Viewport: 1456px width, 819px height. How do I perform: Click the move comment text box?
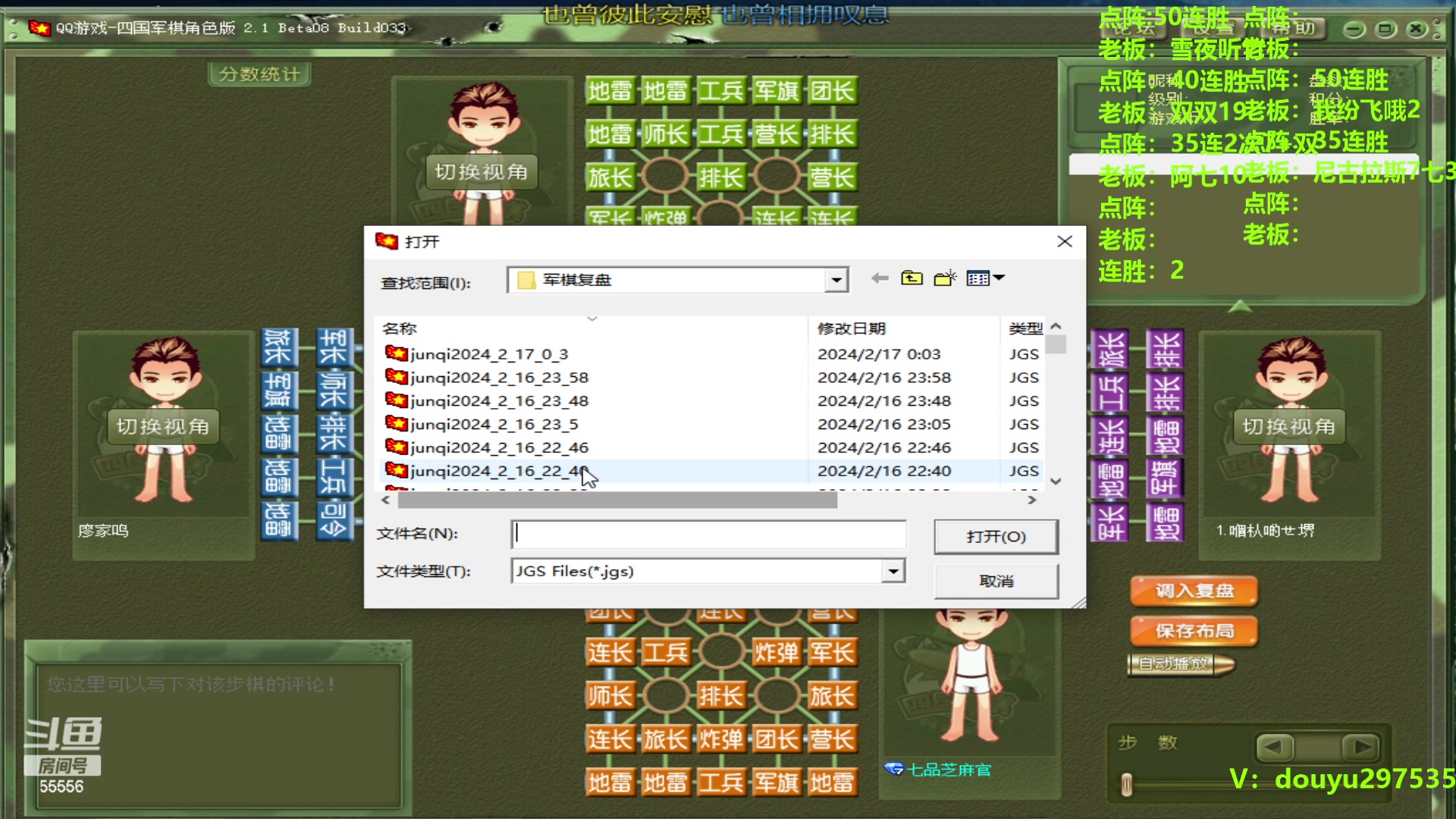(218, 734)
